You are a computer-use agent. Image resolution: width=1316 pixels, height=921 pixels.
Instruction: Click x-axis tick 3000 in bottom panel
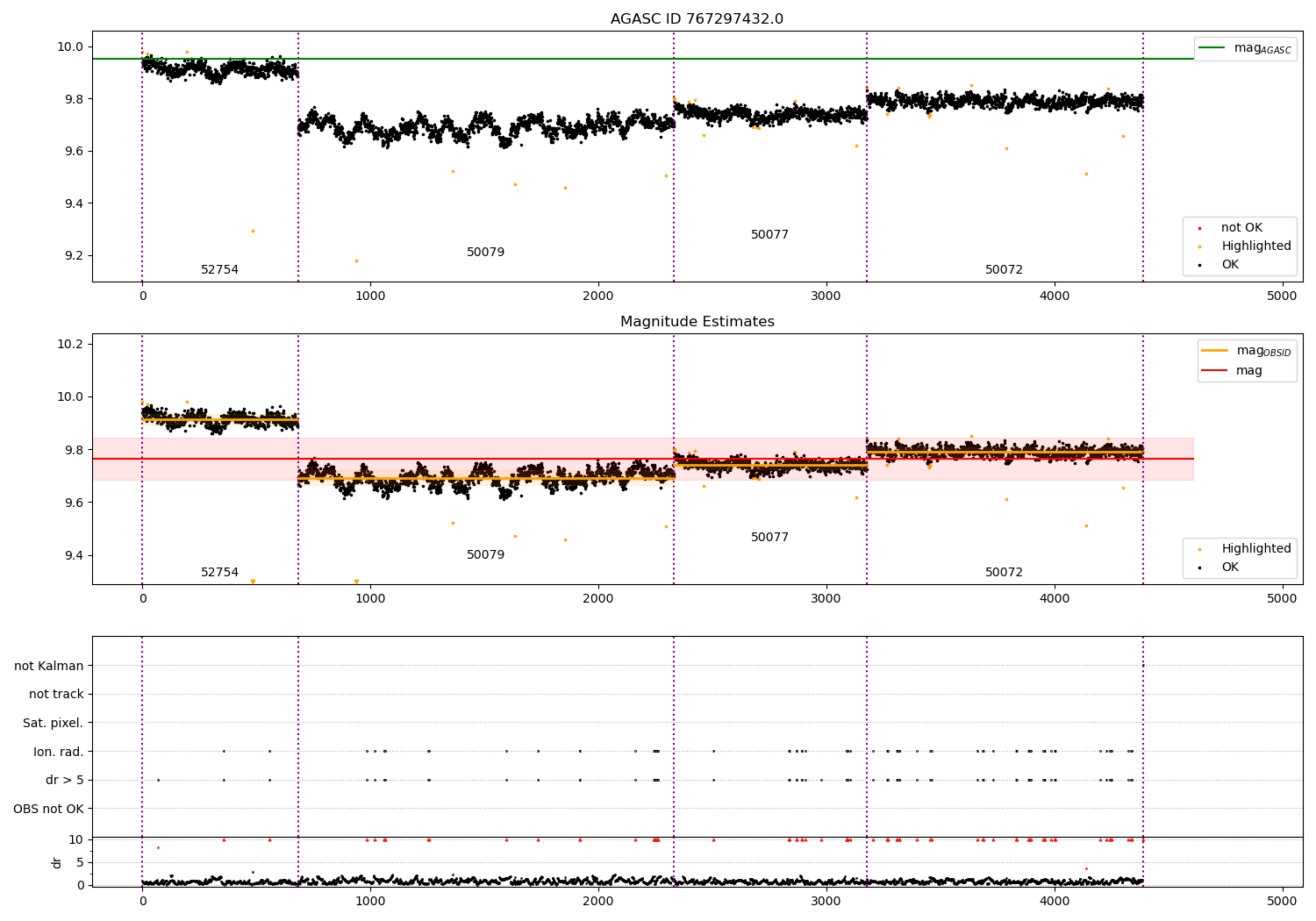(x=826, y=902)
